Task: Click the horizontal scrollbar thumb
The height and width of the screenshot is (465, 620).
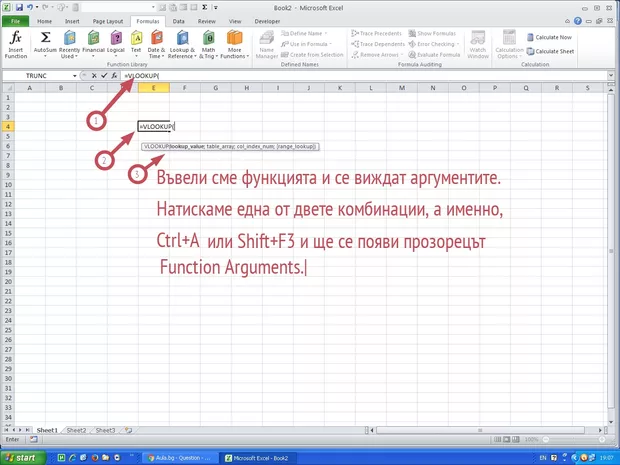Action: point(480,430)
